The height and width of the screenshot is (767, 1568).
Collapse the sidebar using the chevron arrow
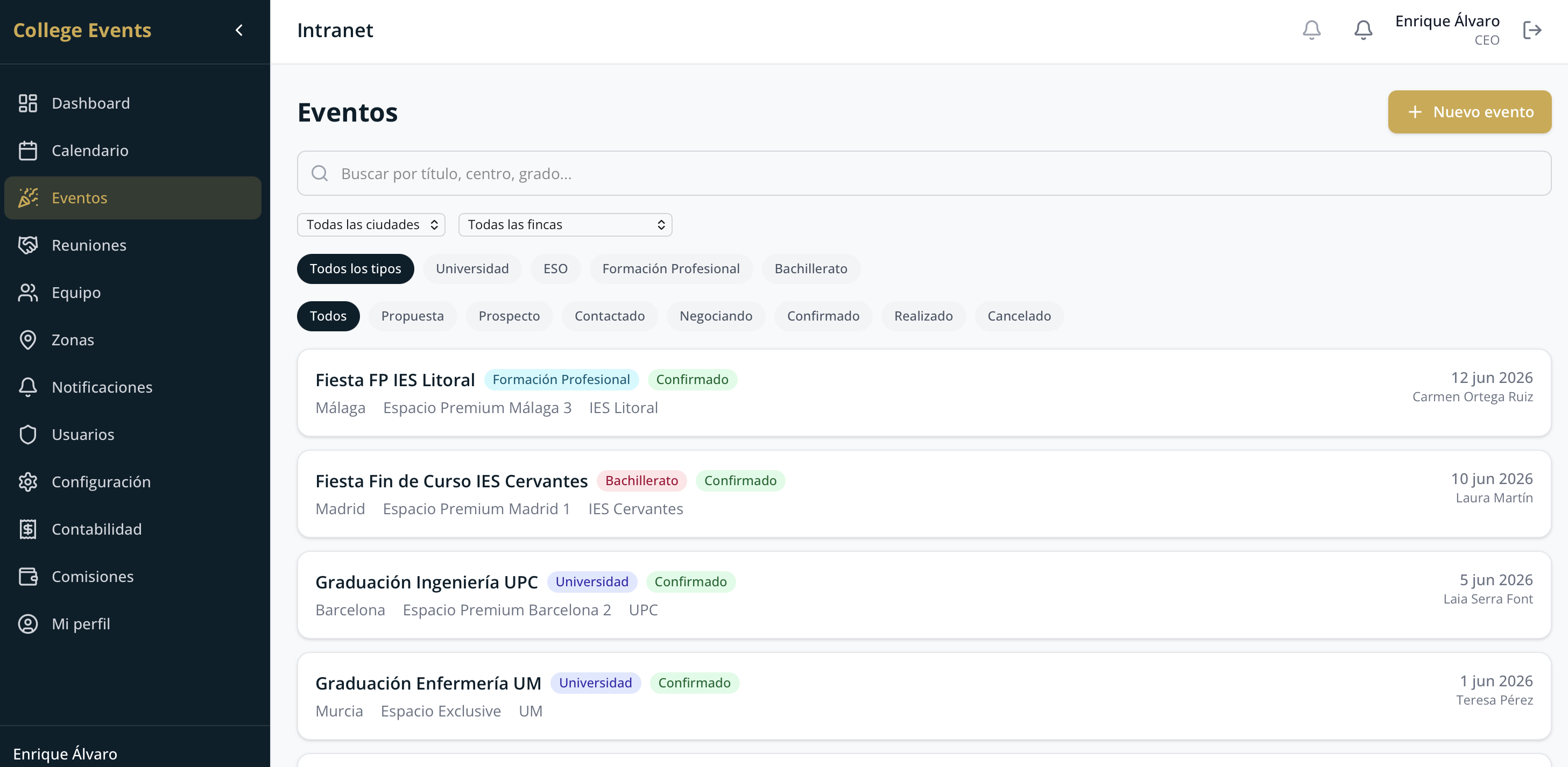click(239, 31)
